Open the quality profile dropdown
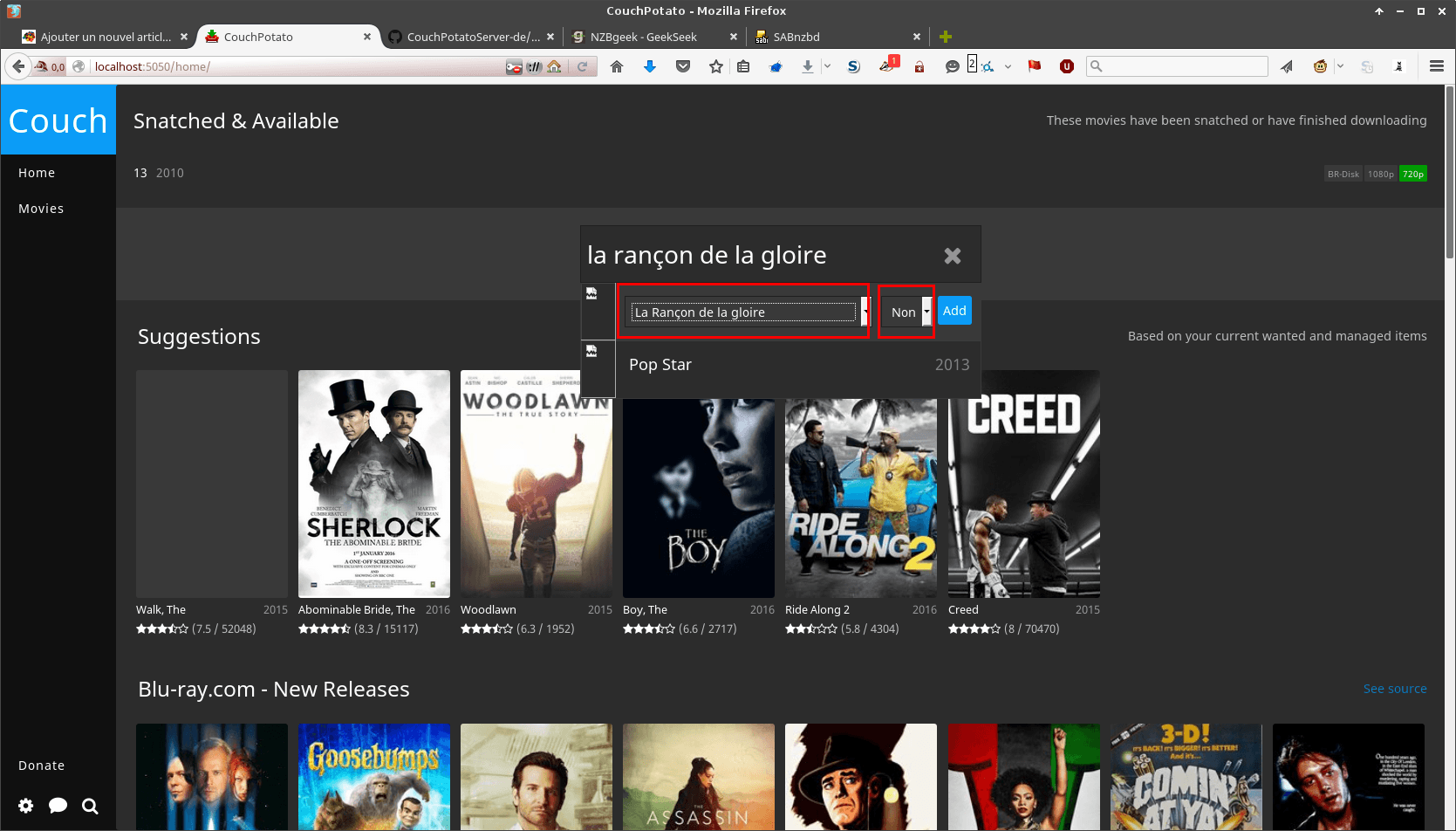Viewport: 1456px width, 831px height. (x=927, y=312)
